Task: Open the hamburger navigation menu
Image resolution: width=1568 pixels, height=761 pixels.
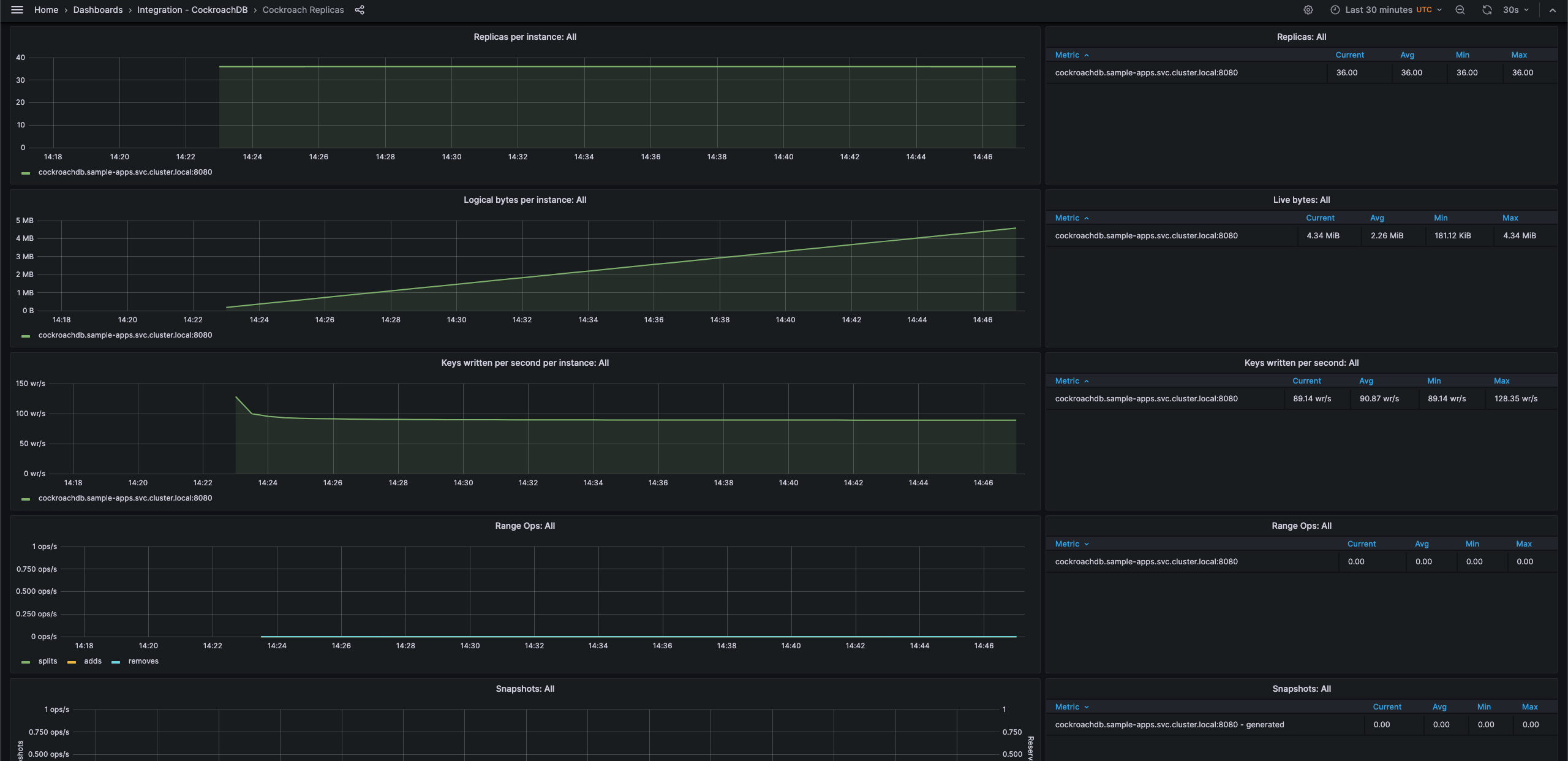Action: point(17,10)
